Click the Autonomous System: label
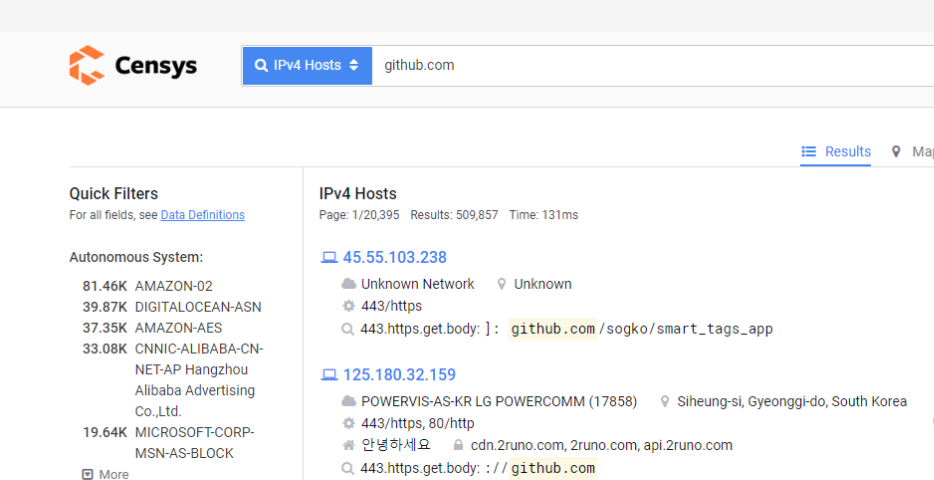Screen dimensions: 934x480 tap(136, 257)
